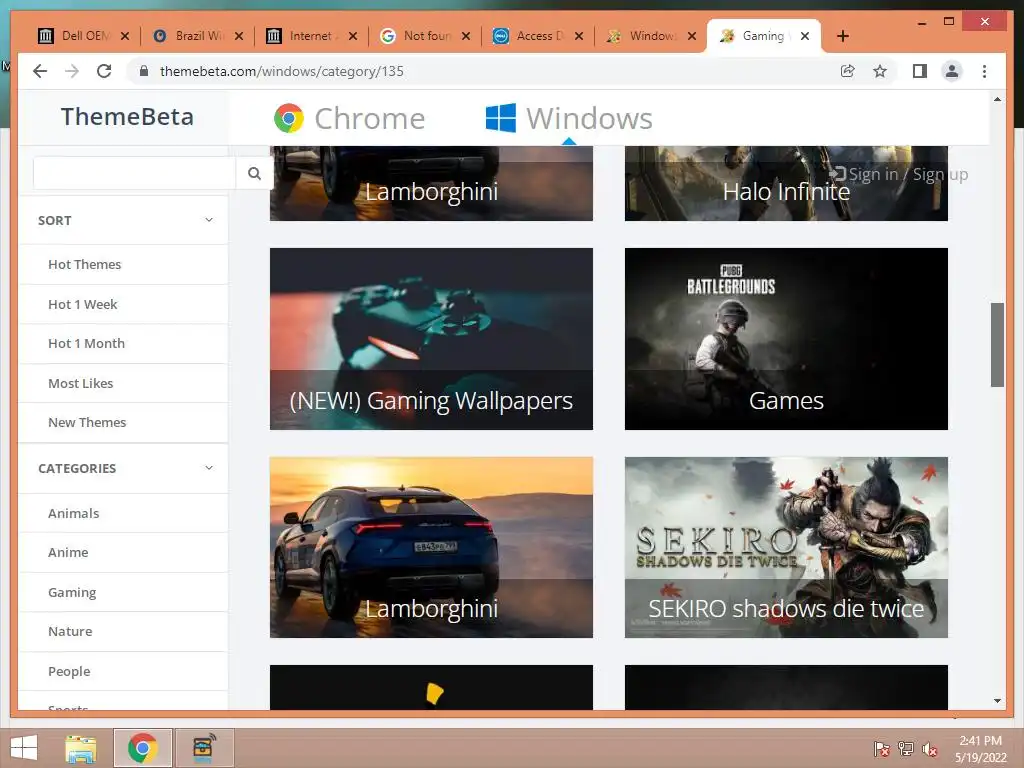Open the SEKIRO shadows die twice theme
Image resolution: width=1024 pixels, height=768 pixels.
click(786, 547)
